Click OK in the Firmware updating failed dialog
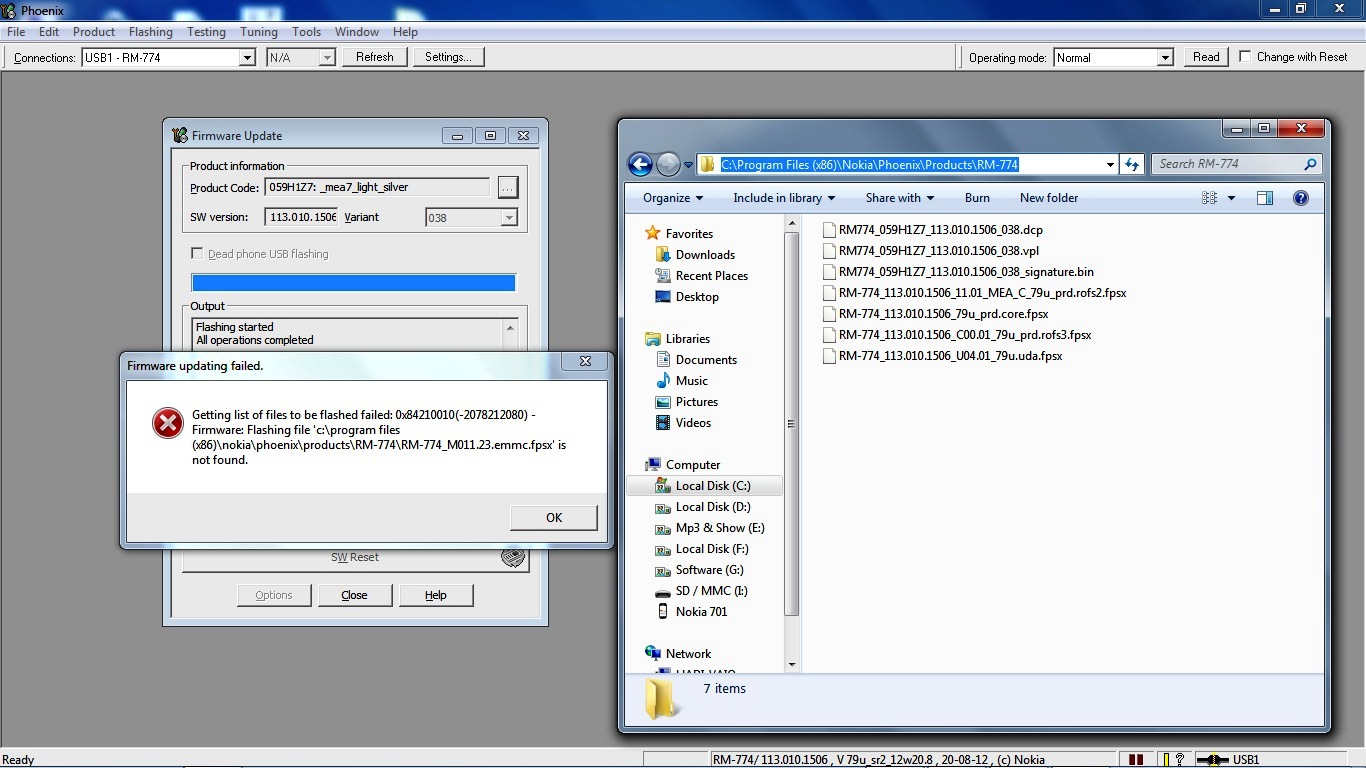The image size is (1366, 768). tap(553, 517)
